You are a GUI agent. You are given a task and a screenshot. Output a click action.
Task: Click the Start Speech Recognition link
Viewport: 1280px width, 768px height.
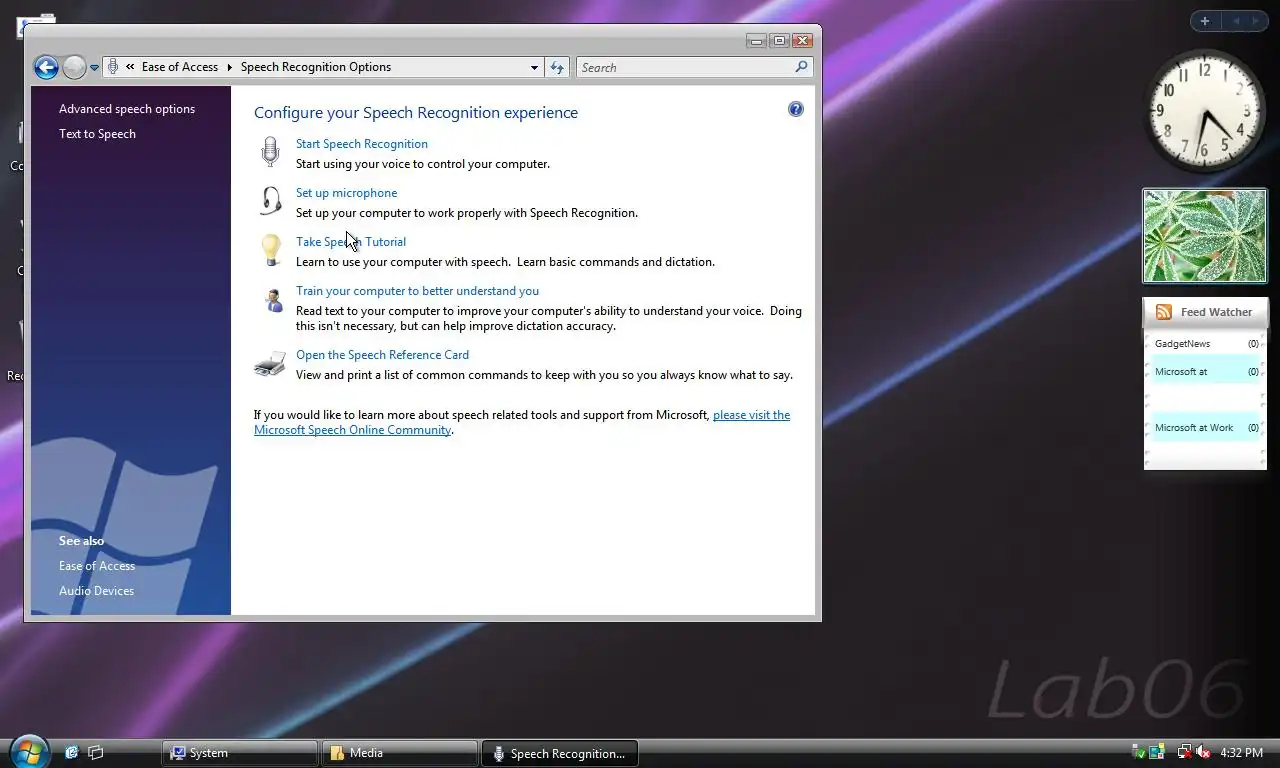click(x=362, y=144)
